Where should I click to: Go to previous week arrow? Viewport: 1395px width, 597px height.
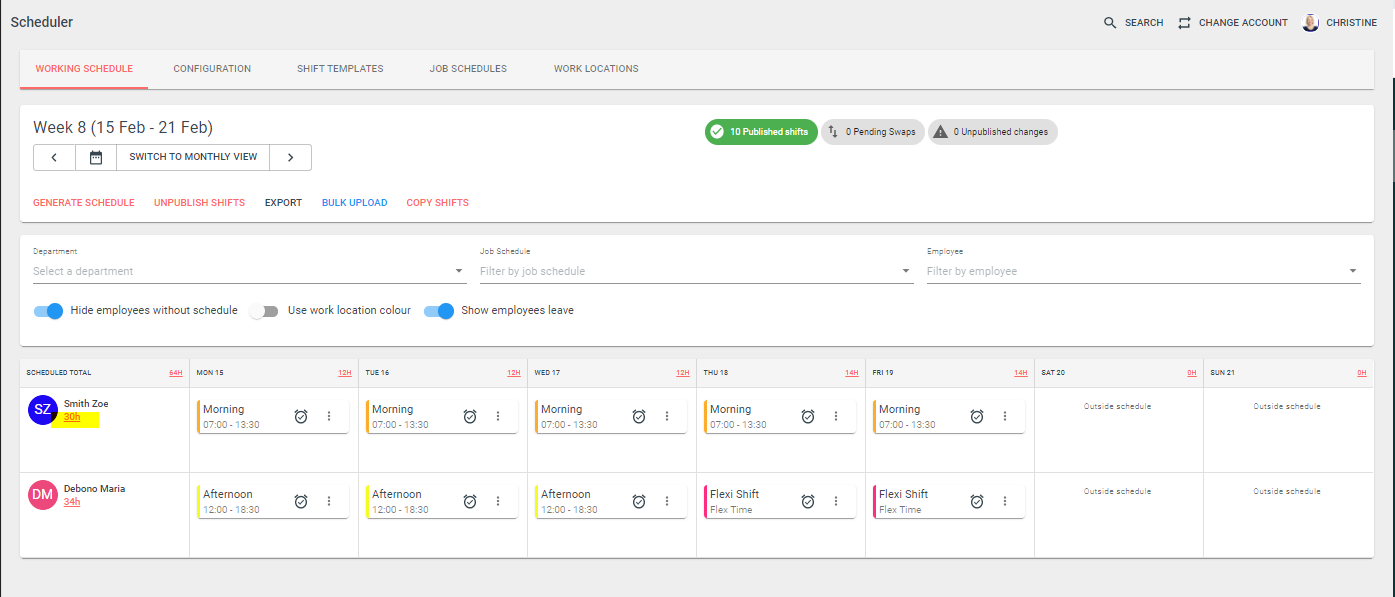[54, 157]
